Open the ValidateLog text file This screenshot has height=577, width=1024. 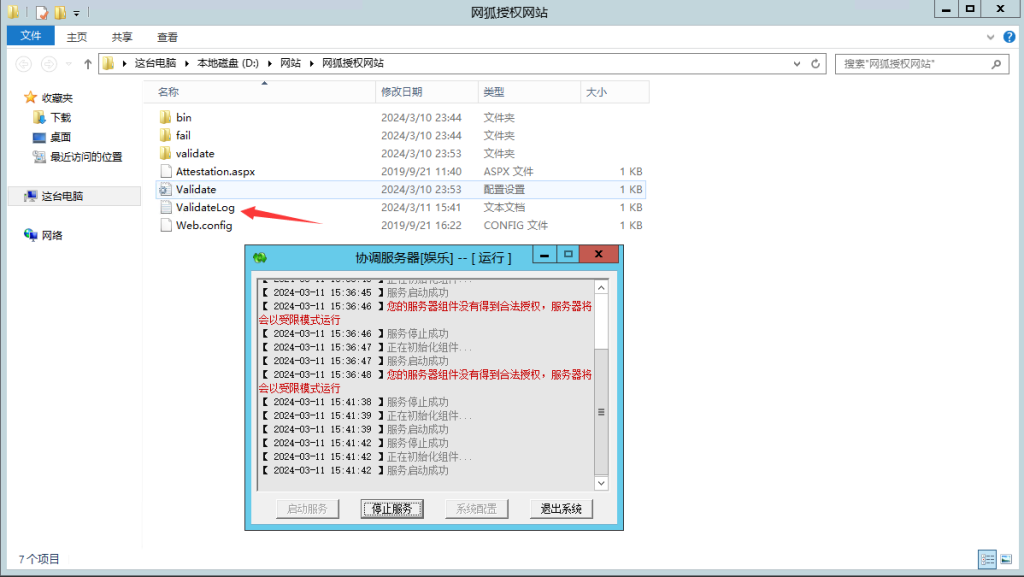coord(204,207)
